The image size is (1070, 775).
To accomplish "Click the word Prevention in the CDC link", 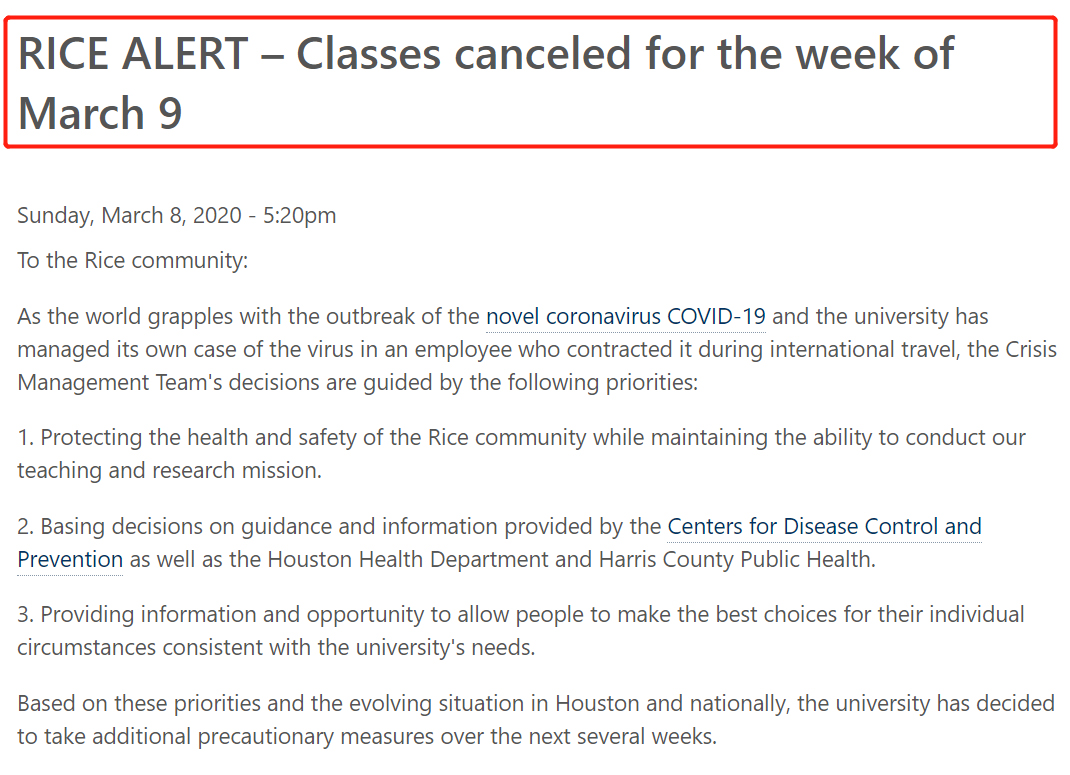I will click(x=70, y=559).
